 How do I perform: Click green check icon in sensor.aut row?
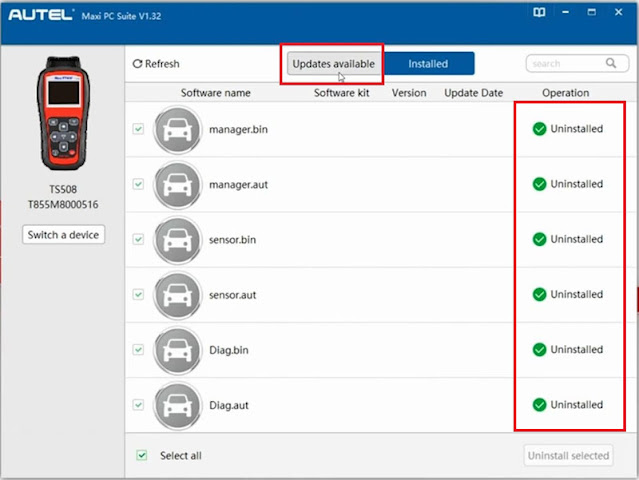click(x=539, y=294)
